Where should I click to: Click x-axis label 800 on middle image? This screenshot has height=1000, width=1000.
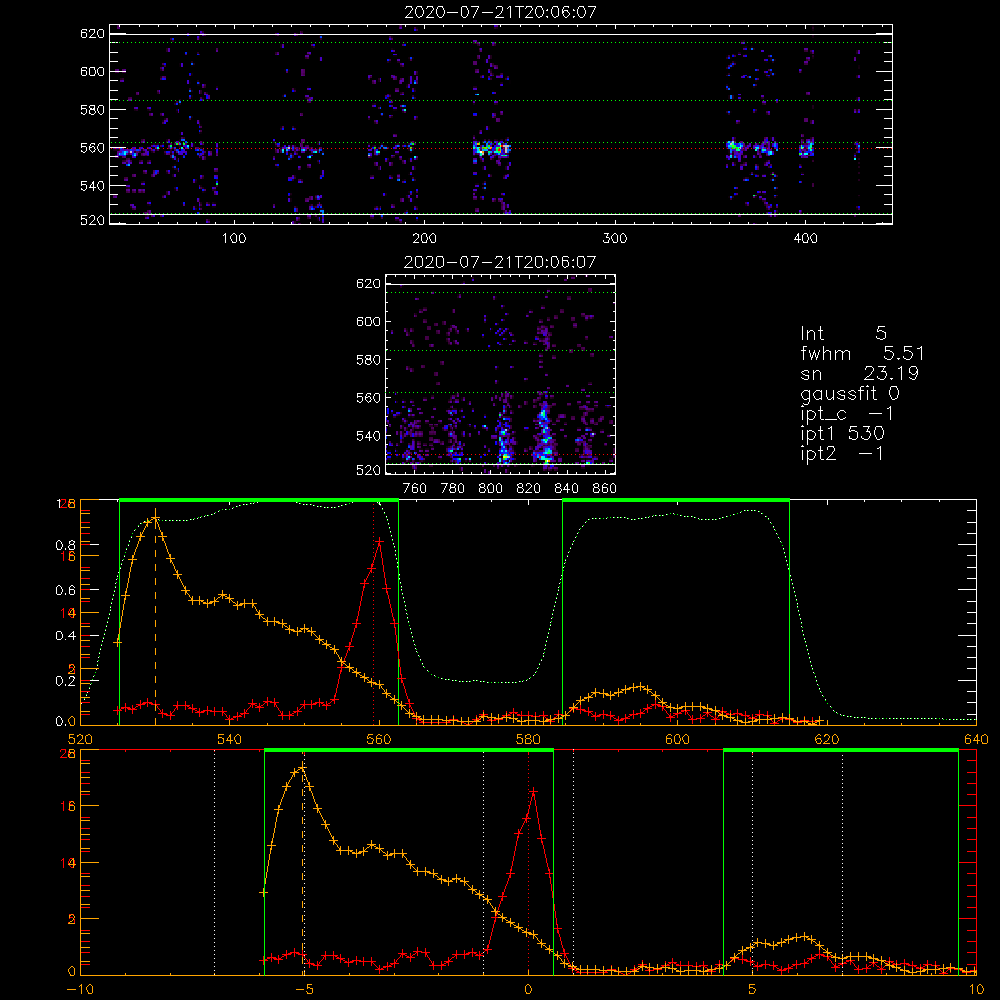tap(490, 489)
